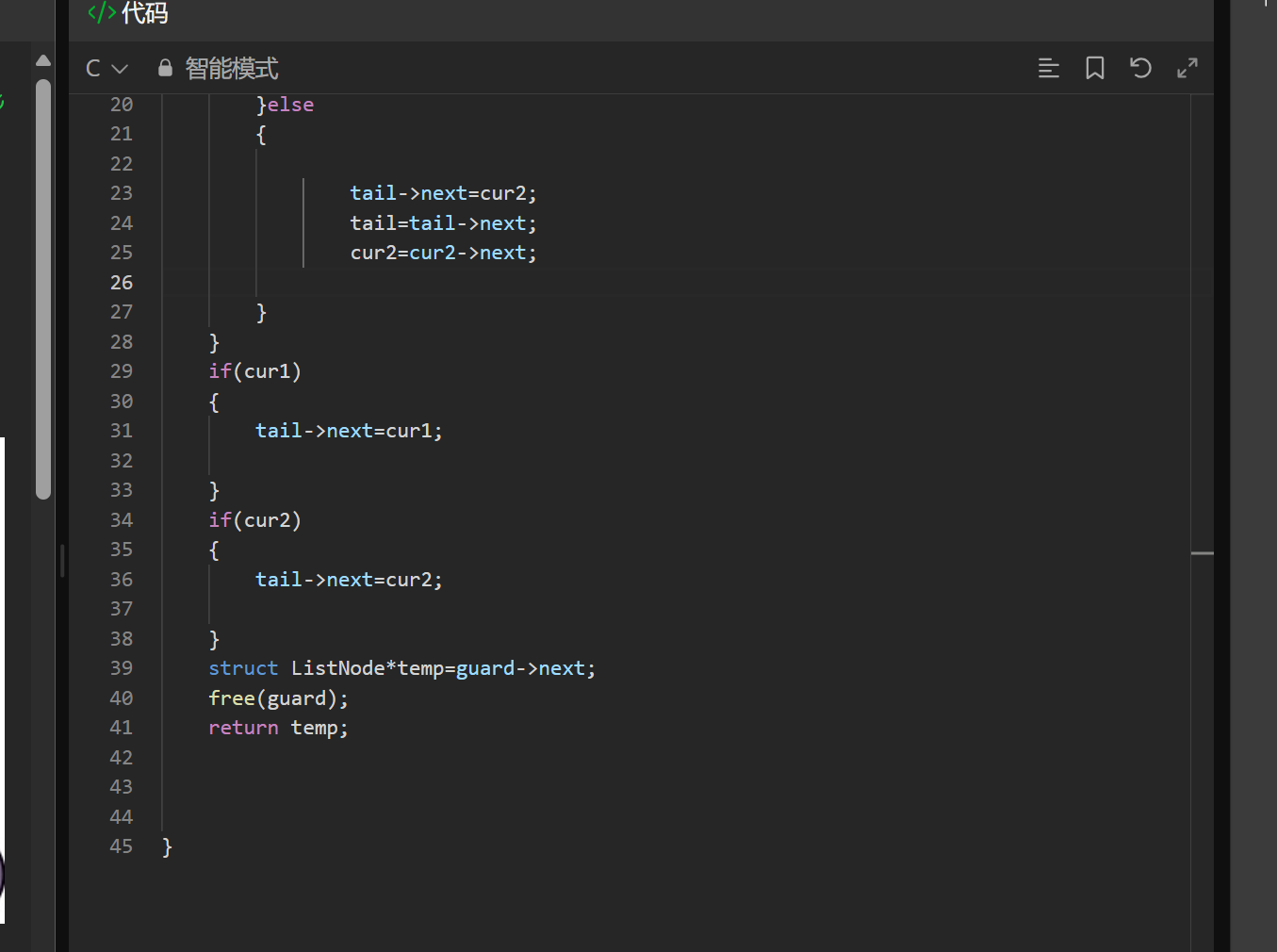This screenshot has width=1277, height=952.
Task: Click closing brace on line 45
Action: tap(167, 846)
